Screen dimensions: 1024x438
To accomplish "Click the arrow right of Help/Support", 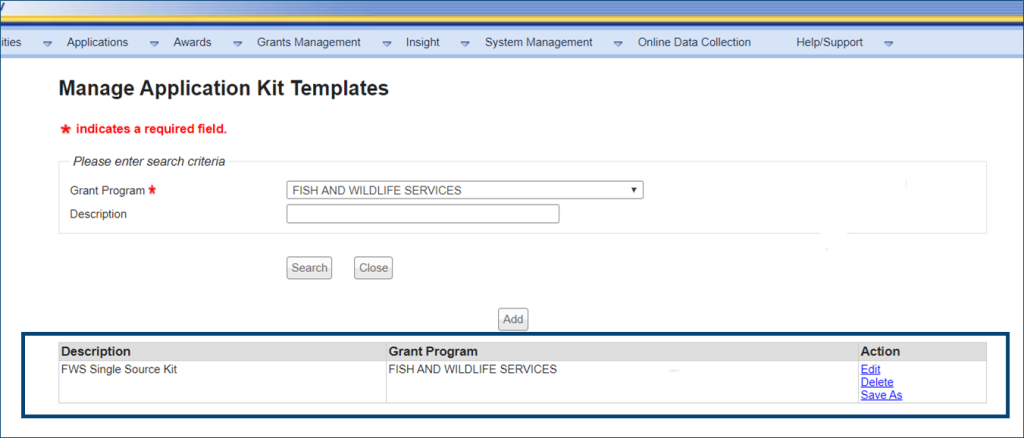I will click(x=888, y=43).
